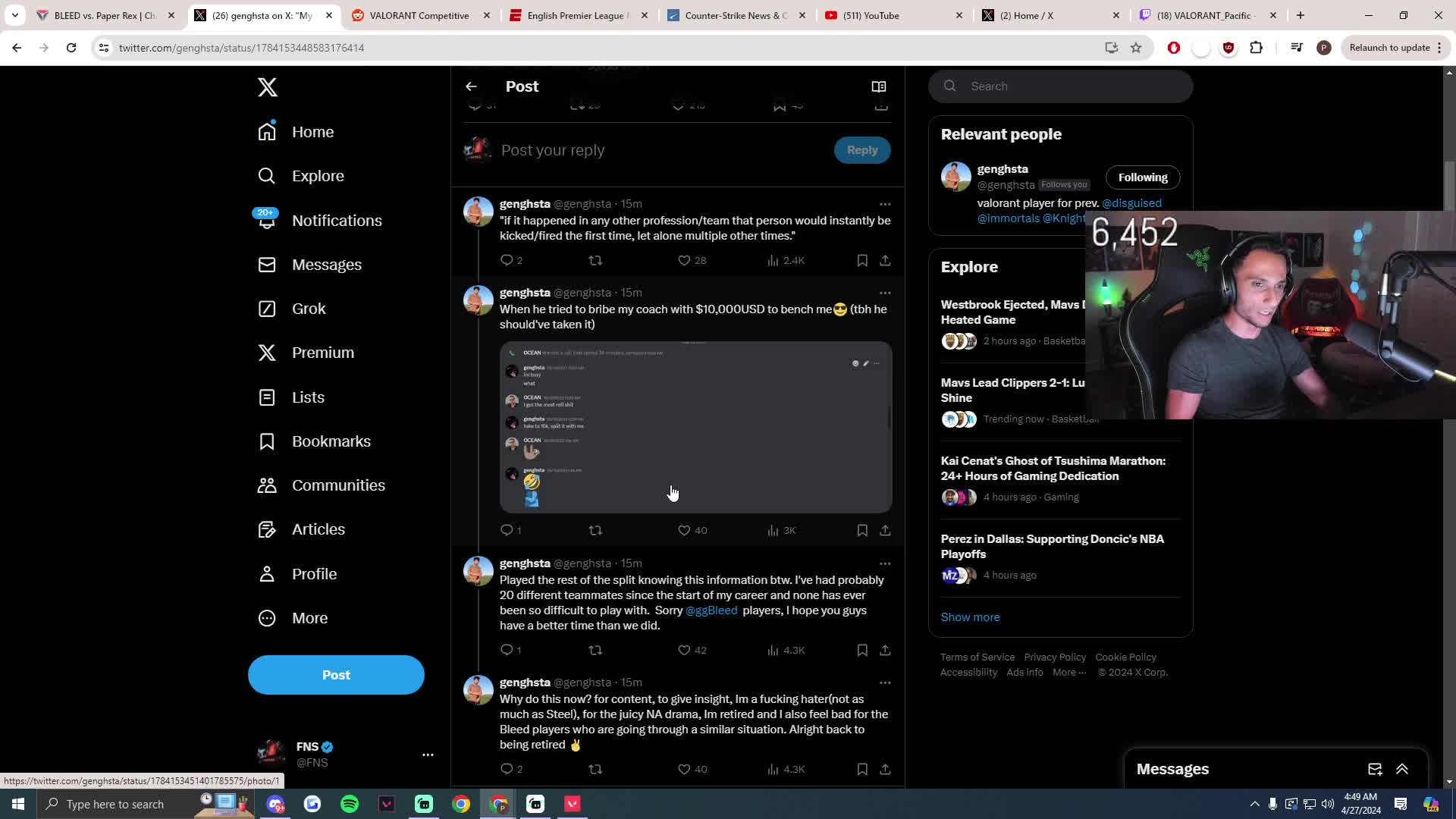The height and width of the screenshot is (819, 1456).
Task: Open Terms of Service link
Action: tap(977, 657)
